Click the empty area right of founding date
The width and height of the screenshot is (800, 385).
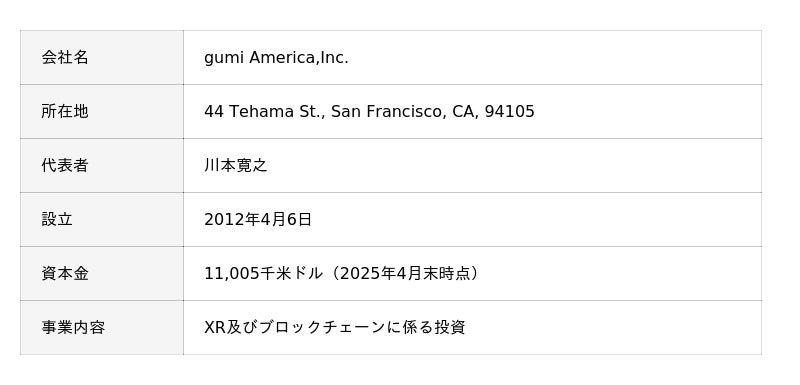tap(536, 220)
